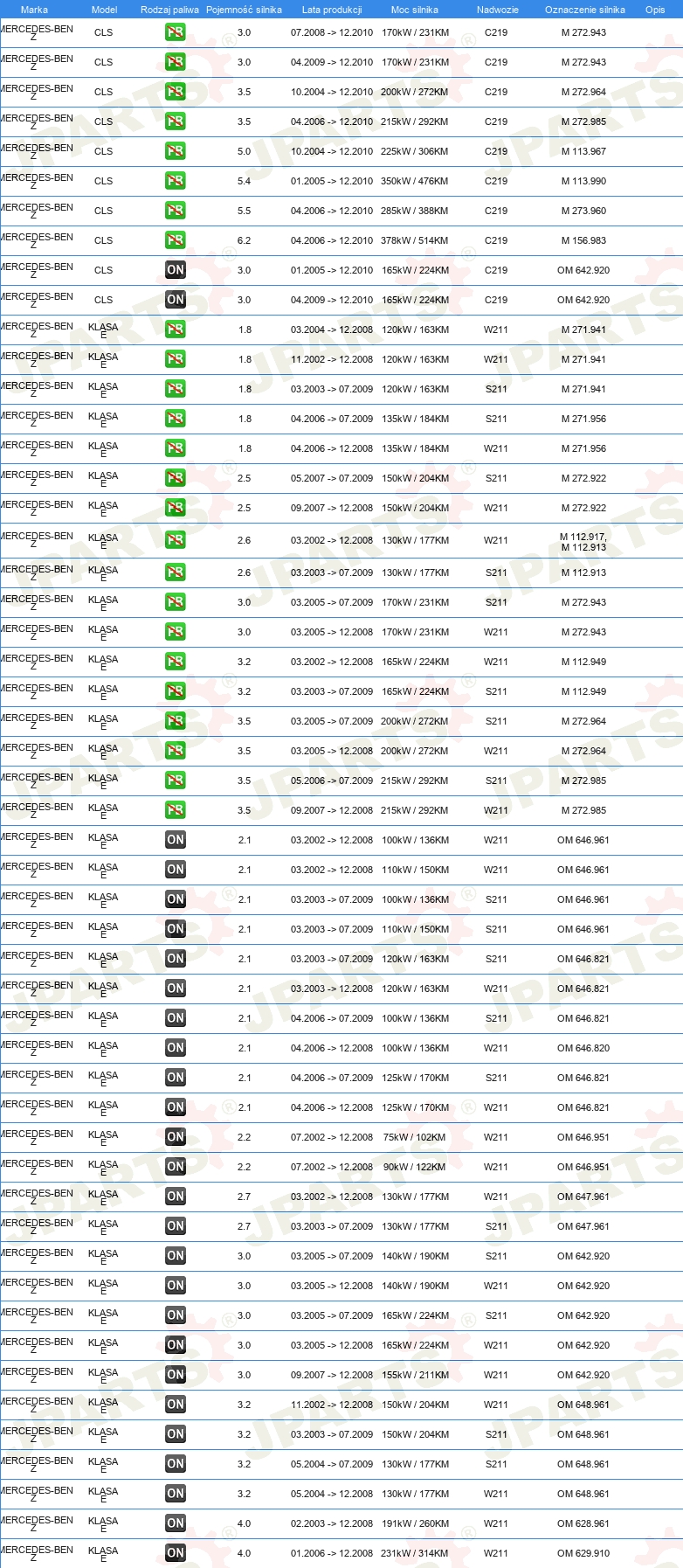
Task: Select engine code OM 628.961
Action: click(583, 1523)
